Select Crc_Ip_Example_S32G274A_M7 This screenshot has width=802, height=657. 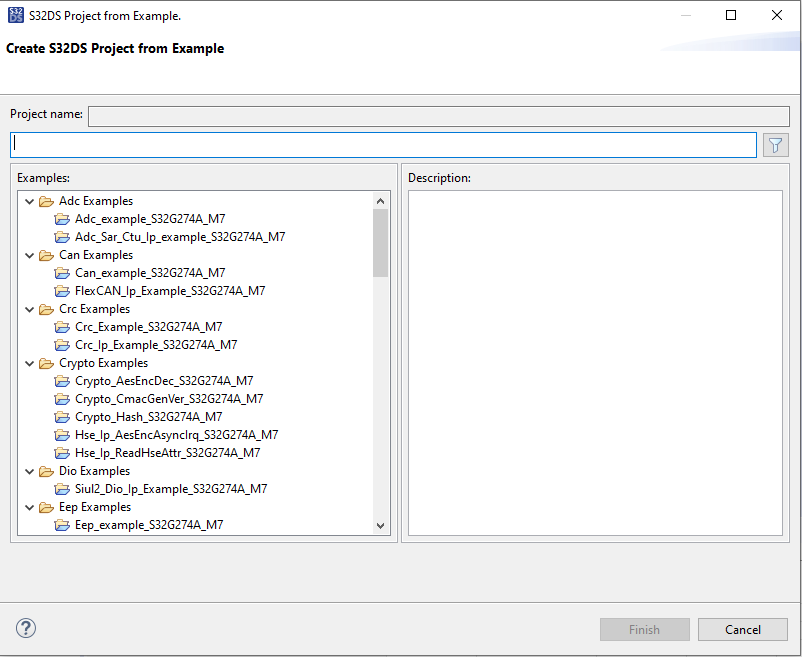pyautogui.click(x=156, y=345)
